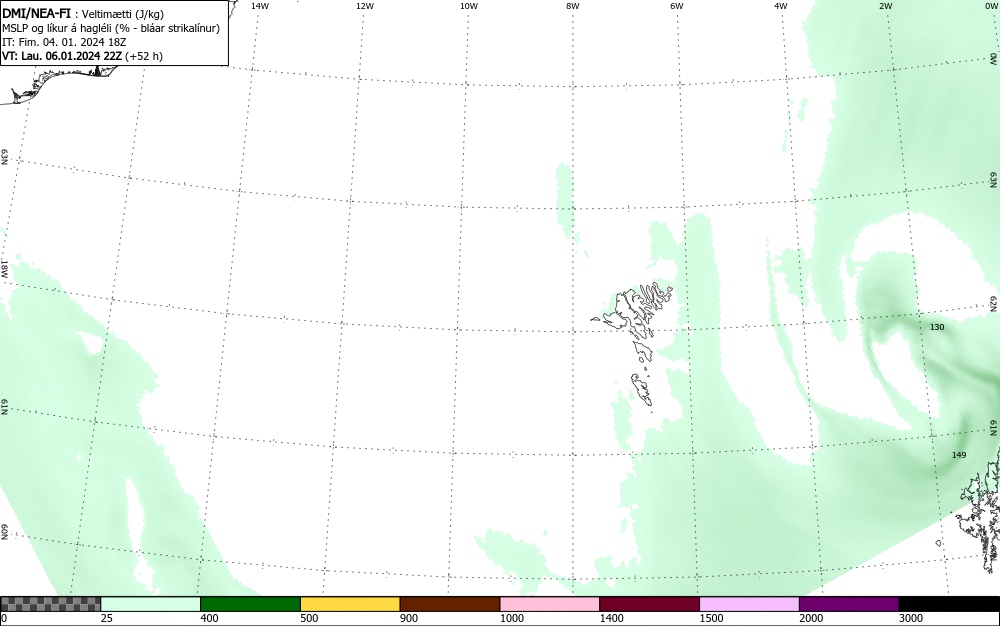Click the 18W label on the left edge

click(4, 268)
